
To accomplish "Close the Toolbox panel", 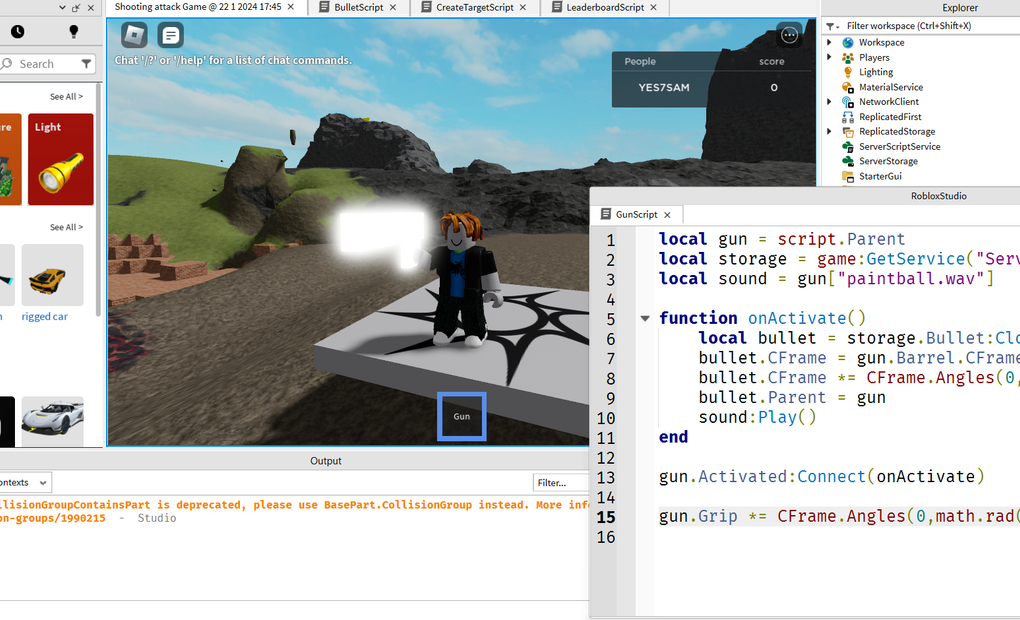I will coord(90,8).
